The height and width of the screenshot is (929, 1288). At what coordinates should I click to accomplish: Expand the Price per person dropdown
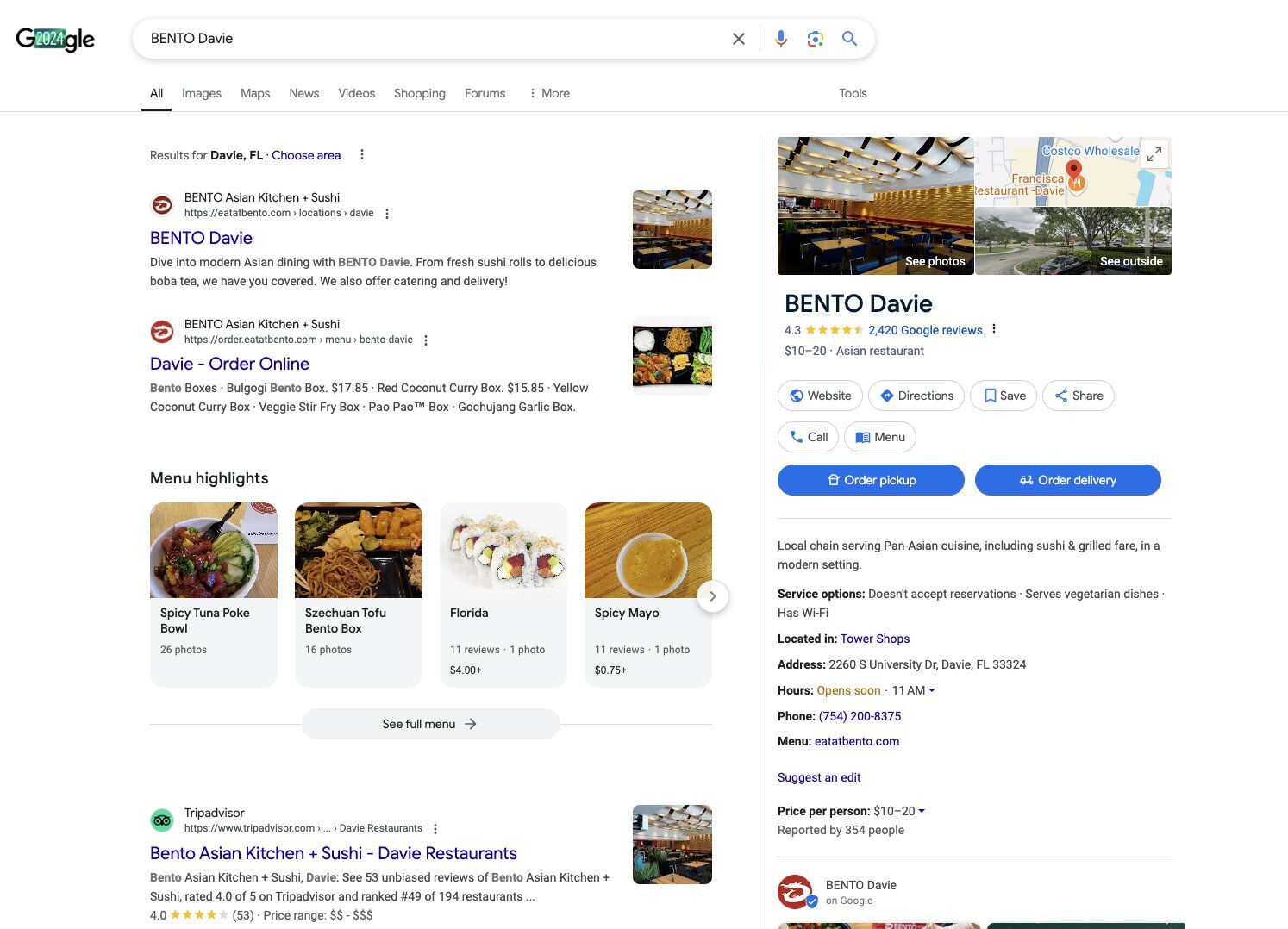click(x=922, y=811)
